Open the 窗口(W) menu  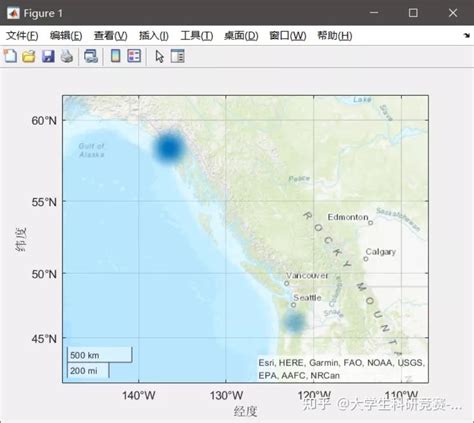click(x=288, y=35)
